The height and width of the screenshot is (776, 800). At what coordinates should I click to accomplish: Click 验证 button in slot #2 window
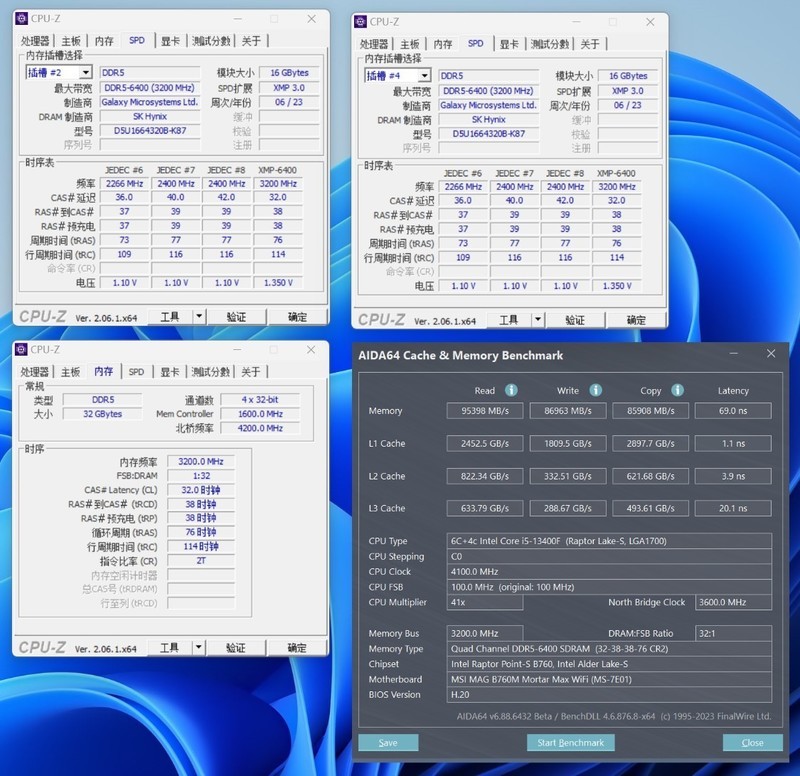click(x=236, y=316)
